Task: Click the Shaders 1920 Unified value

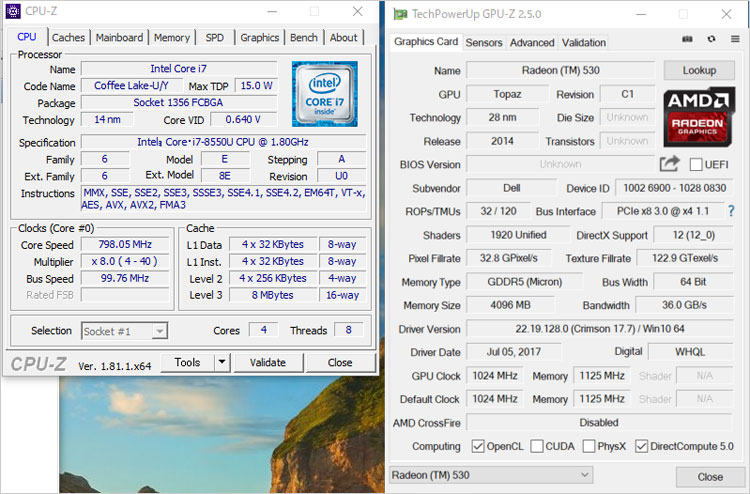Action: click(518, 235)
